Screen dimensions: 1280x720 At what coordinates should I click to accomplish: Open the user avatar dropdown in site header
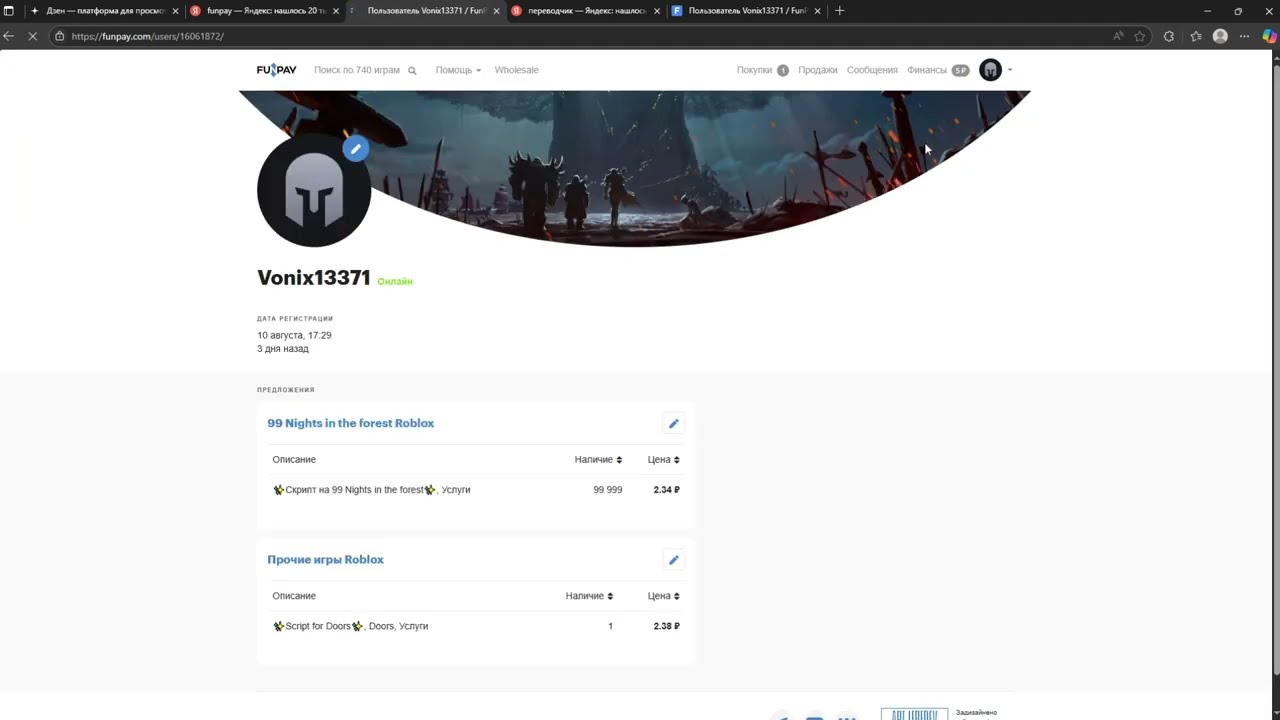click(996, 70)
